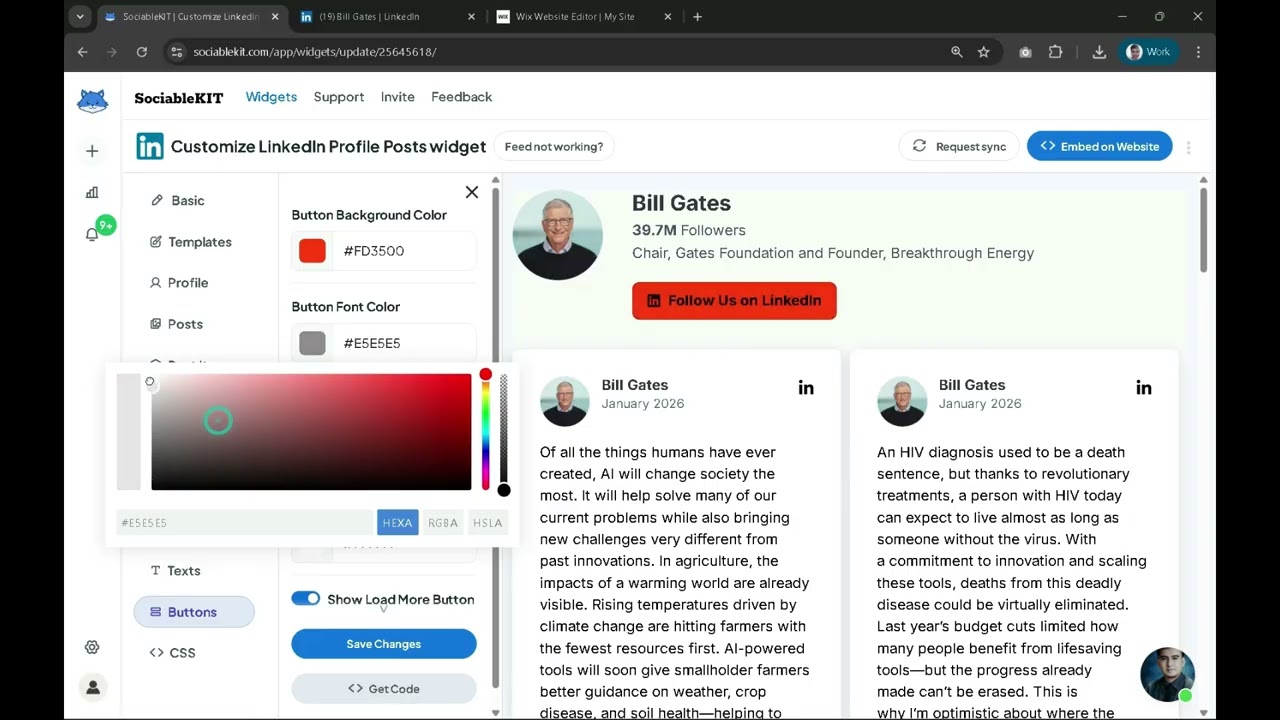The image size is (1280, 720).
Task: Open the browser downloads icon
Action: (x=1099, y=52)
